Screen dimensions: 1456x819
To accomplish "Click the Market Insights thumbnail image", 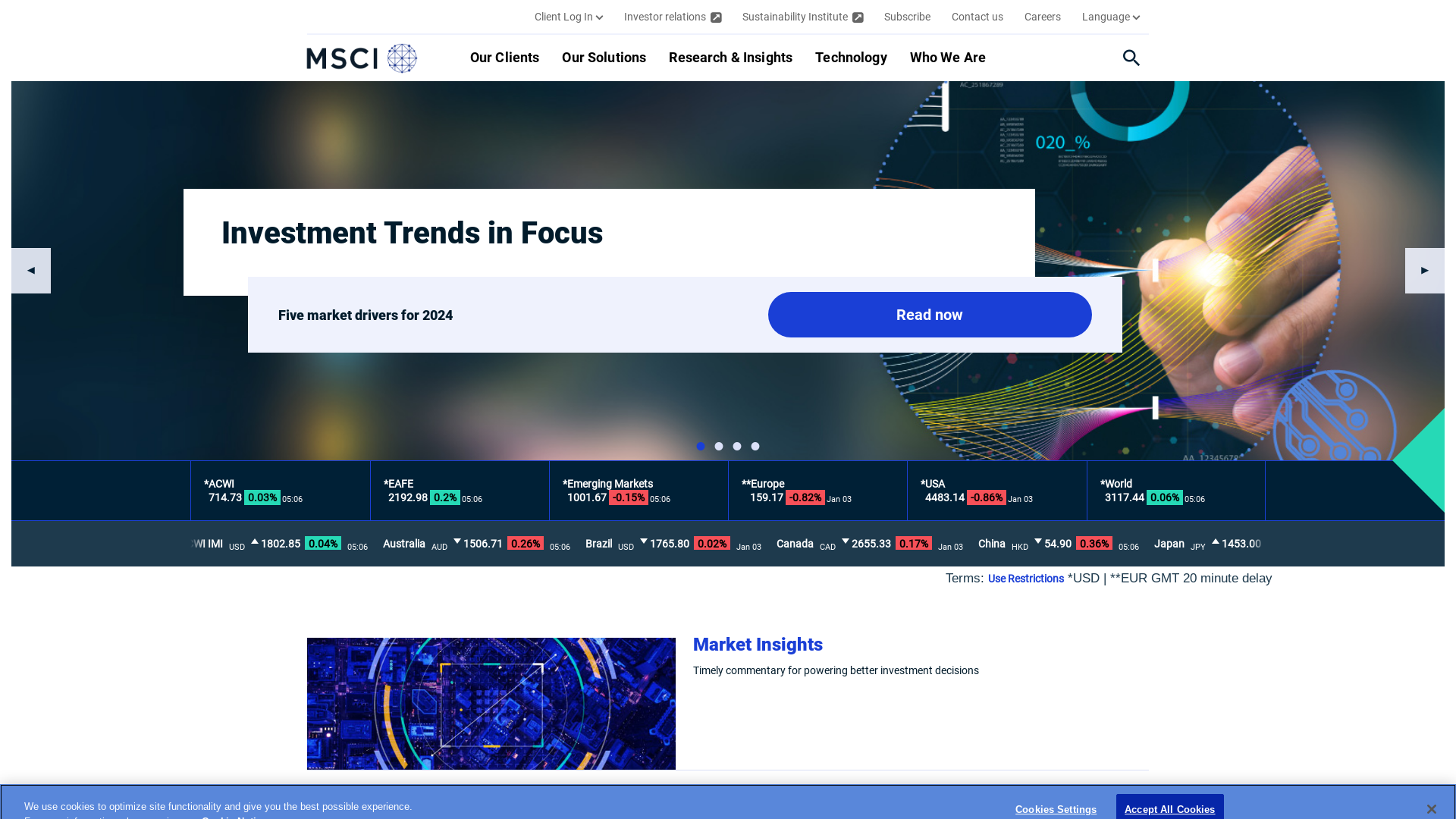I will 491,704.
